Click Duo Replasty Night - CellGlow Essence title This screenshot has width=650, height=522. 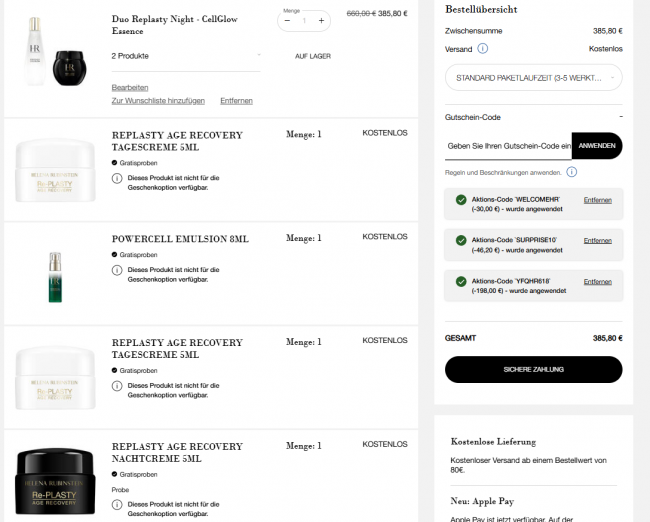[175, 25]
